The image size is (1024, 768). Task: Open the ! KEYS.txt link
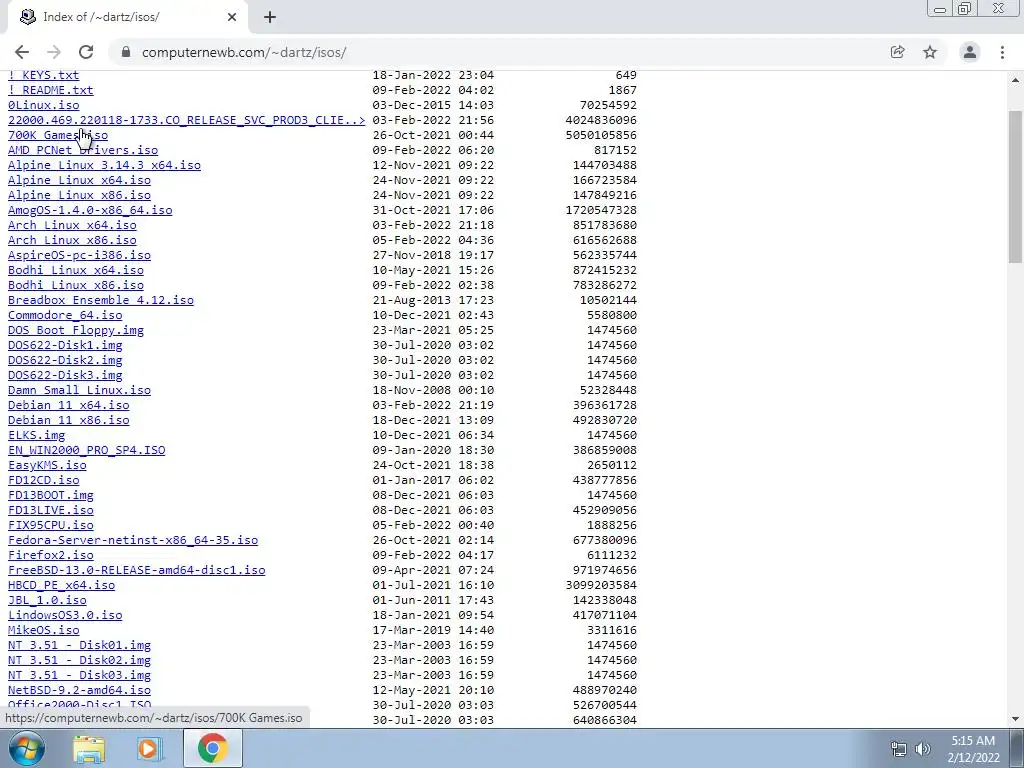coord(43,75)
